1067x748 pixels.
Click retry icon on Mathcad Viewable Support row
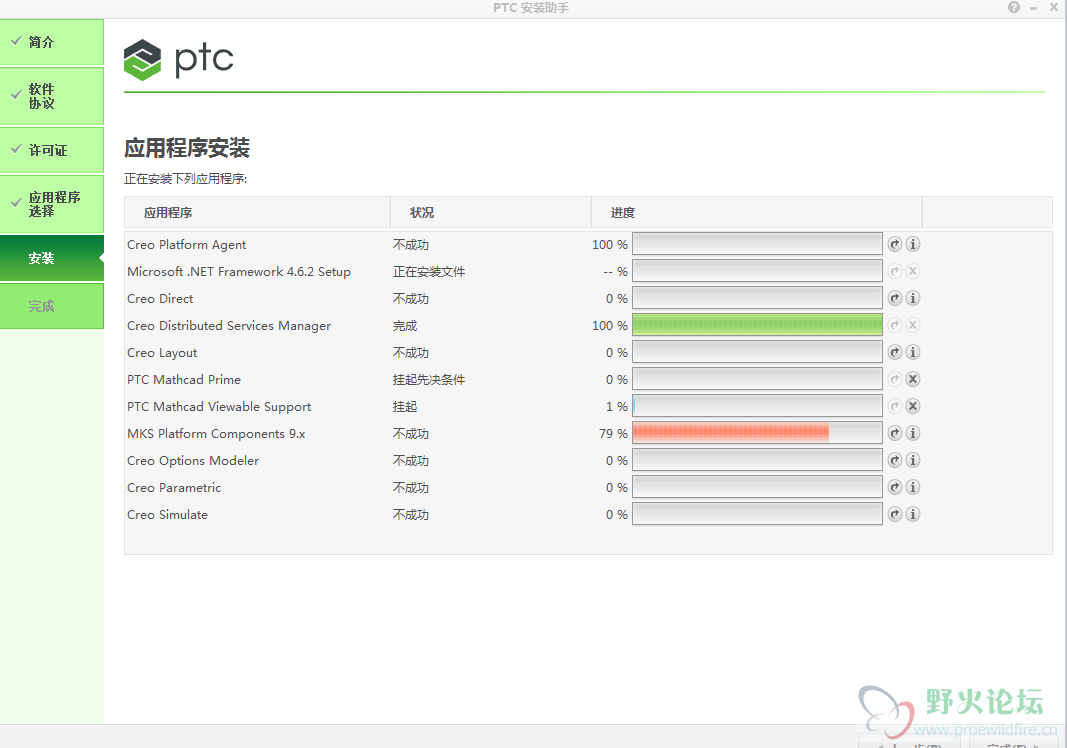pos(895,406)
